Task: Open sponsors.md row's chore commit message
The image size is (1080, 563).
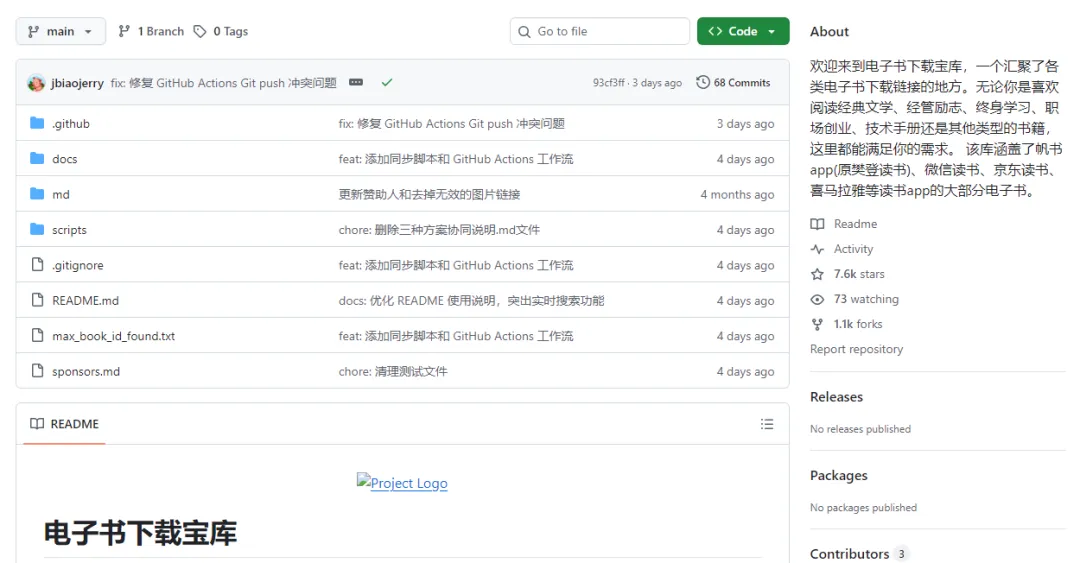Action: pos(393,371)
